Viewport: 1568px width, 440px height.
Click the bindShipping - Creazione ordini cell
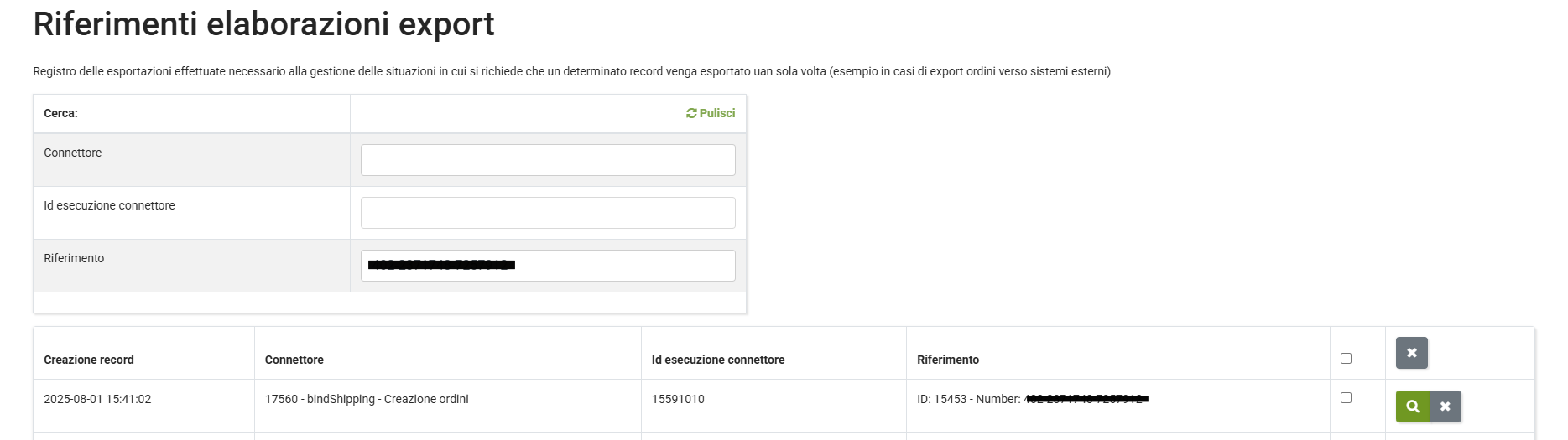(367, 399)
